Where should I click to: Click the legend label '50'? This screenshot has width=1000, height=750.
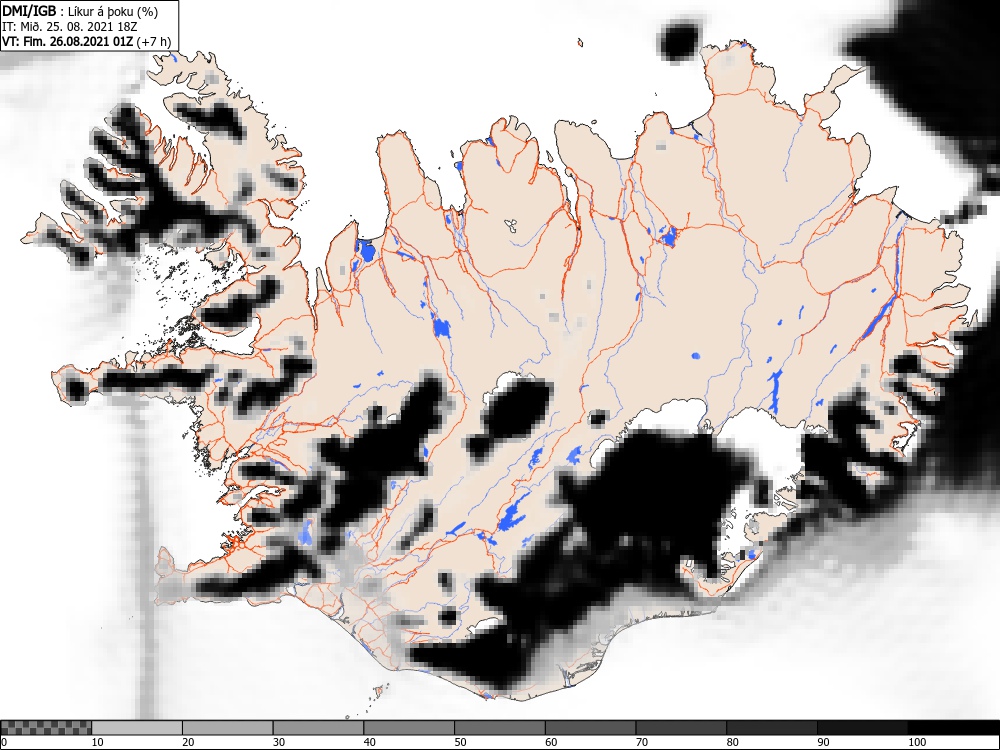click(x=460, y=742)
